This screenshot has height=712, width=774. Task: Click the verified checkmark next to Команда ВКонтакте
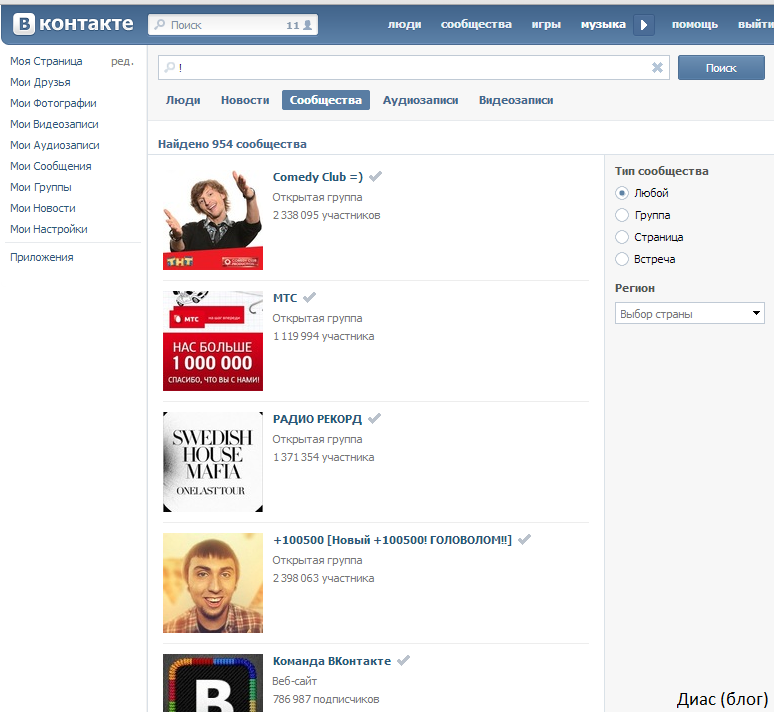click(404, 660)
